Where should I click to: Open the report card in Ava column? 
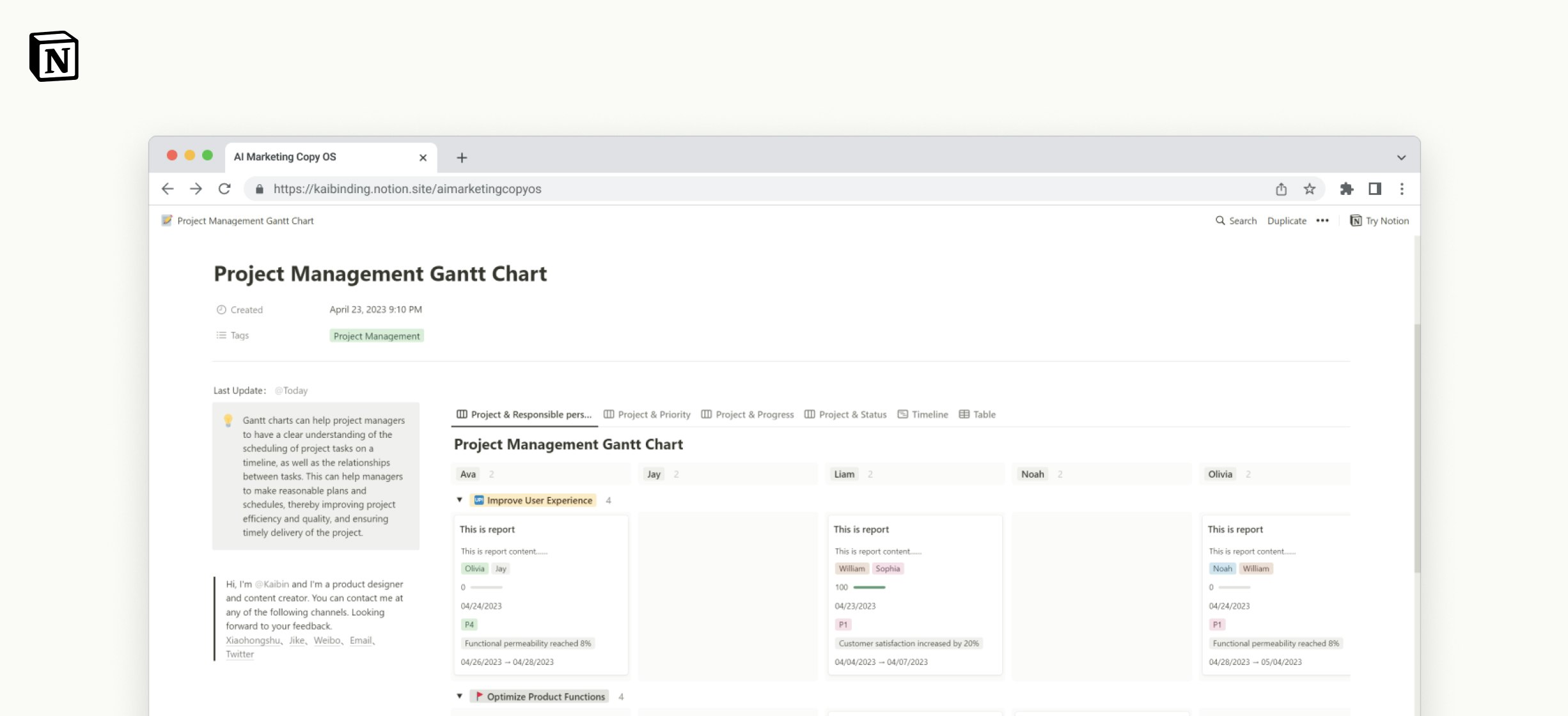541,595
